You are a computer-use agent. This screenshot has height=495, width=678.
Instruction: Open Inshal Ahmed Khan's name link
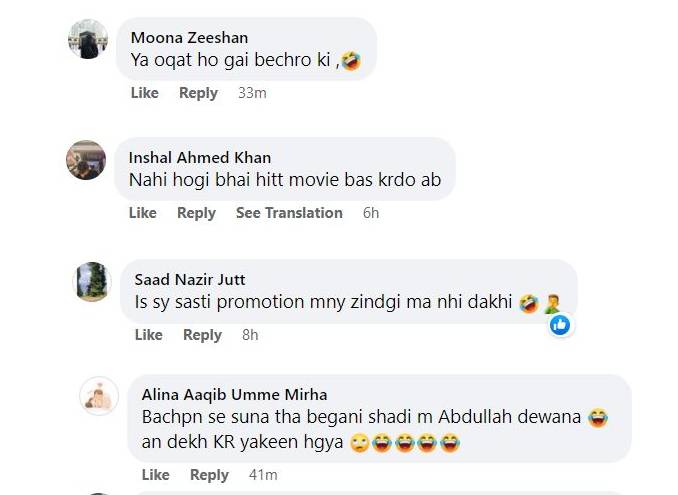coord(200,158)
